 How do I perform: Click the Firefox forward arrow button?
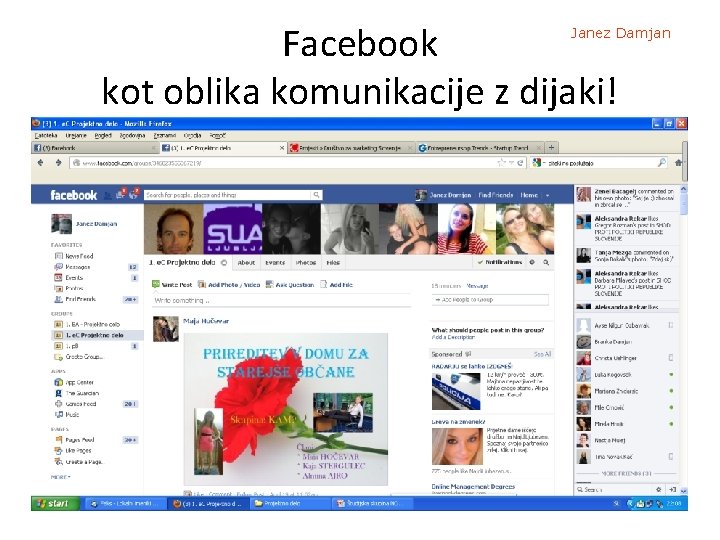58,163
